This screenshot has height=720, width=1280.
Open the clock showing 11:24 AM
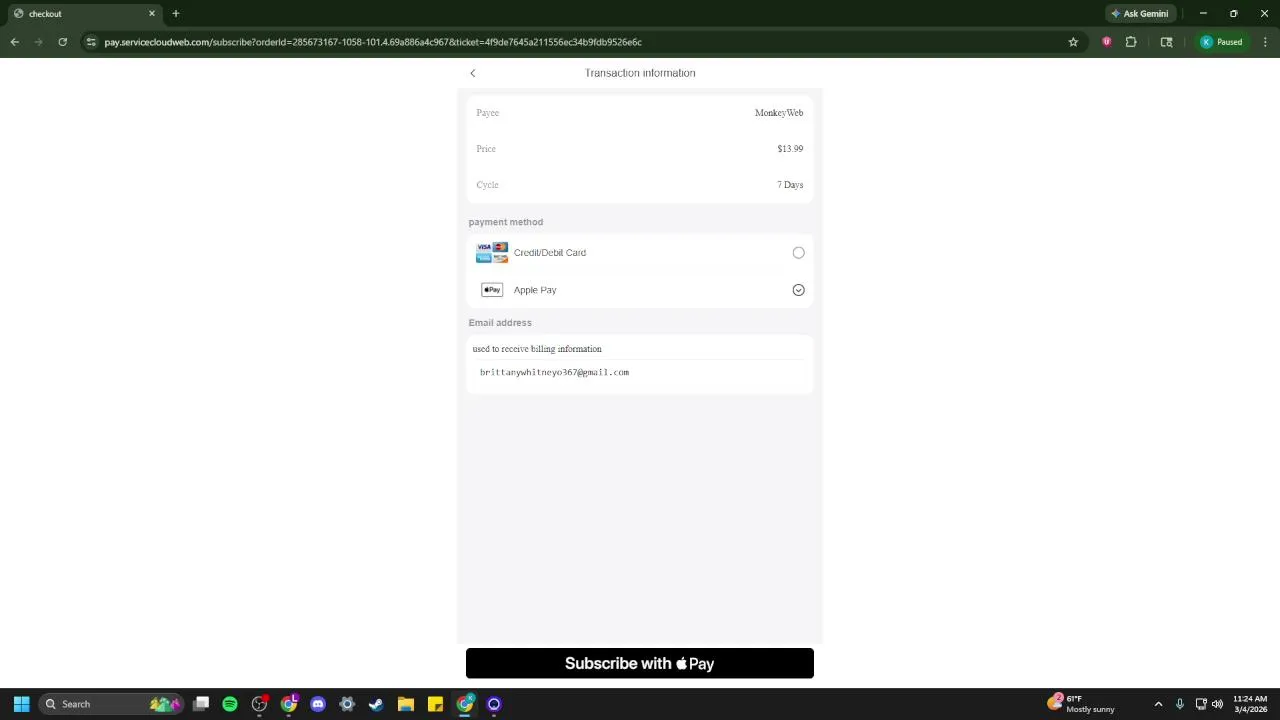click(x=1250, y=704)
